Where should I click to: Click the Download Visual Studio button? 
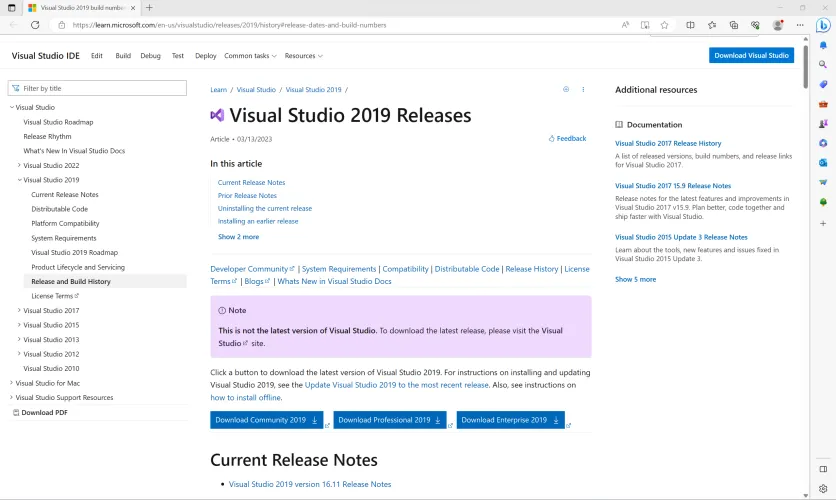751,56
